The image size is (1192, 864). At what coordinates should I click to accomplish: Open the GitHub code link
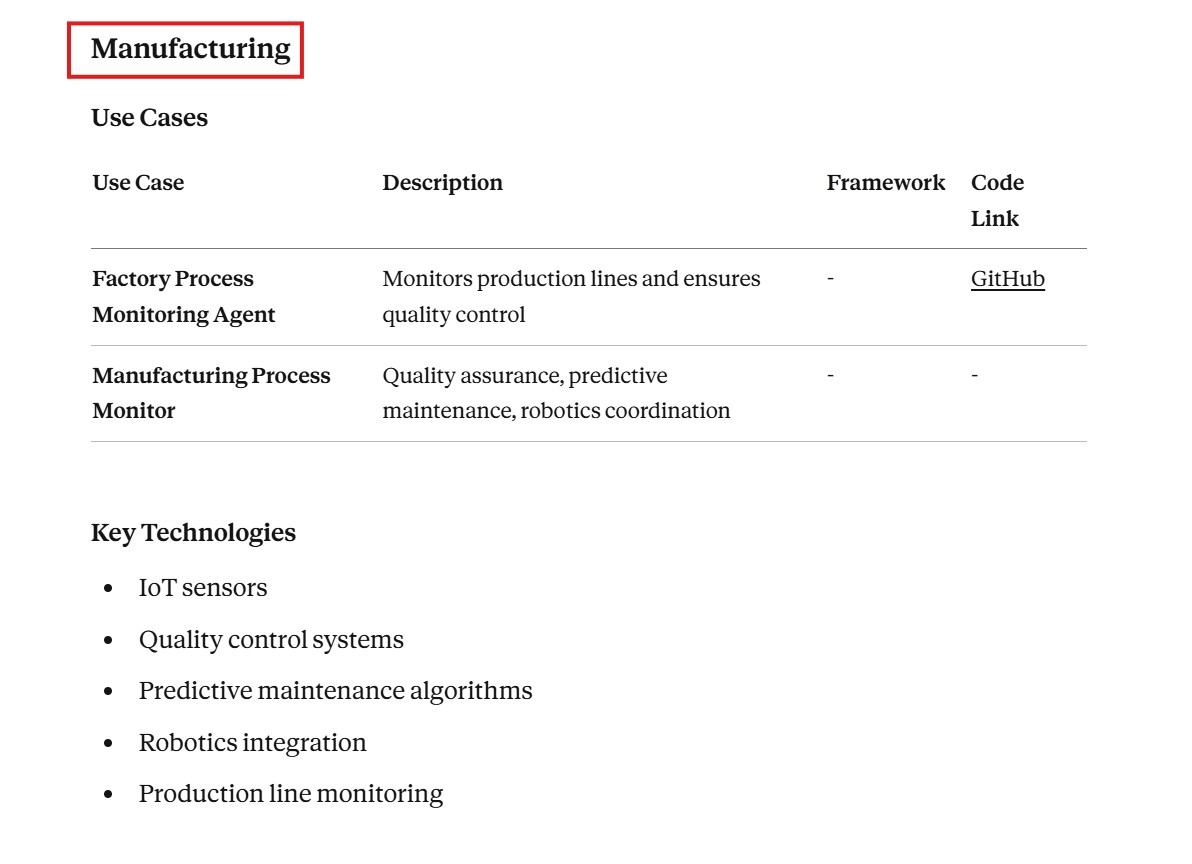[x=1007, y=279]
